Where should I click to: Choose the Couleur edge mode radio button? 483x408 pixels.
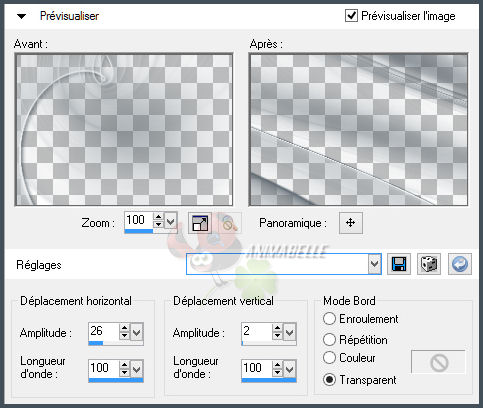(329, 358)
